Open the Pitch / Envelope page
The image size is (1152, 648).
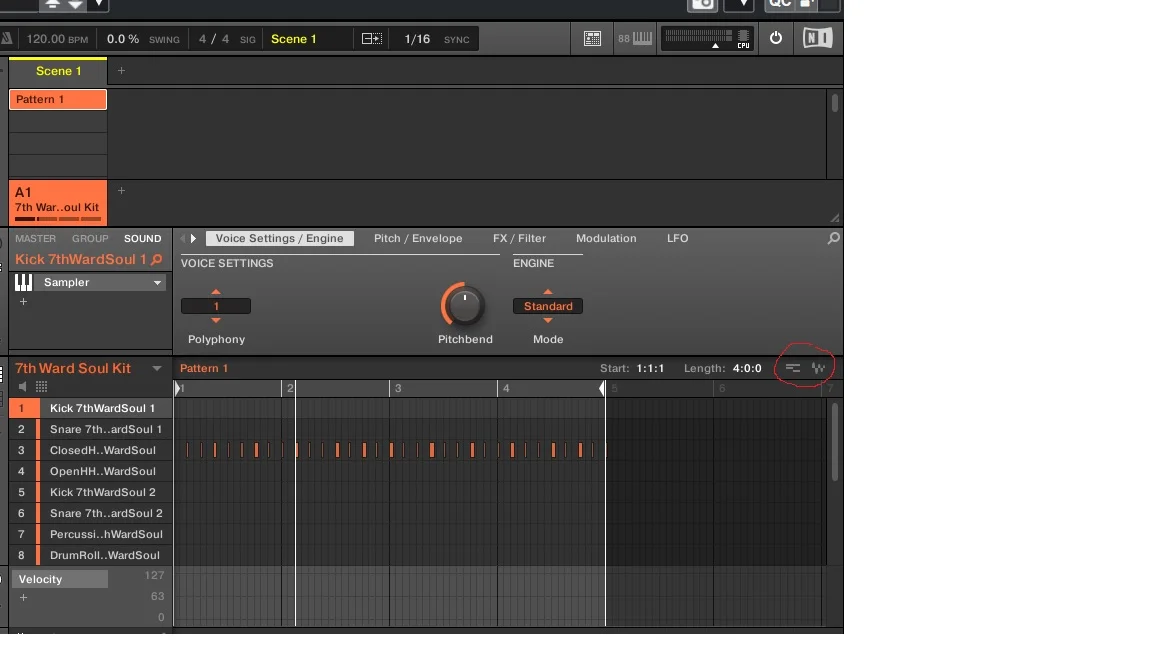(418, 238)
